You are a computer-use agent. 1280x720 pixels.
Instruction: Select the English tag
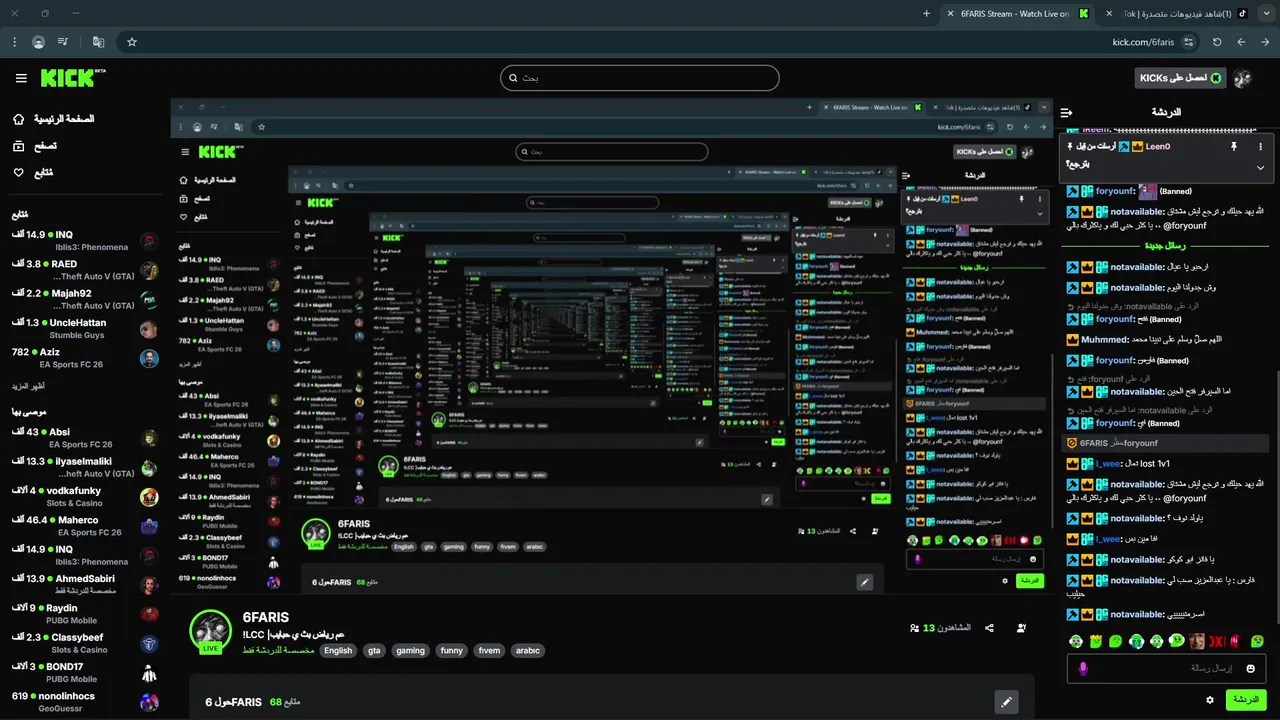338,650
